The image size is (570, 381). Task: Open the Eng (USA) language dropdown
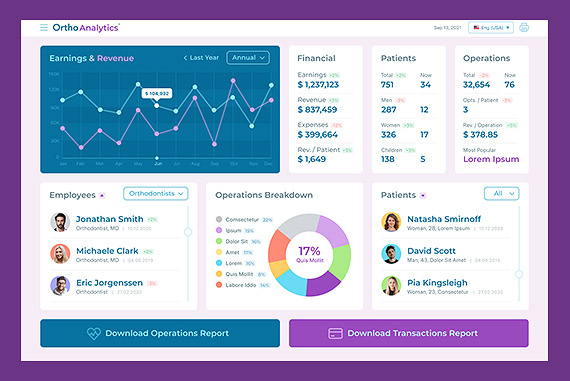coord(491,28)
